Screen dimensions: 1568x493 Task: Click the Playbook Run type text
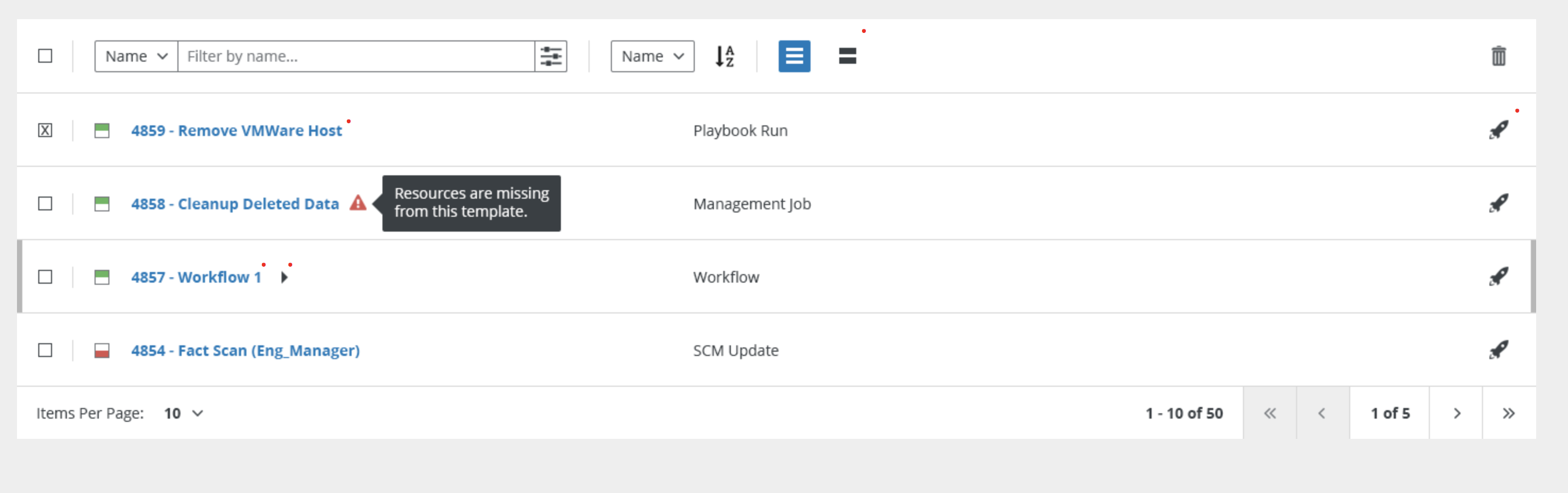pos(740,130)
